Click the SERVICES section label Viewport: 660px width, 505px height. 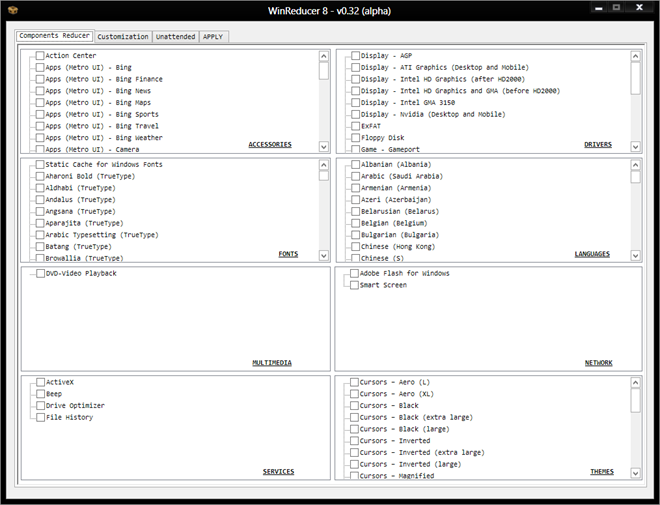click(x=279, y=472)
